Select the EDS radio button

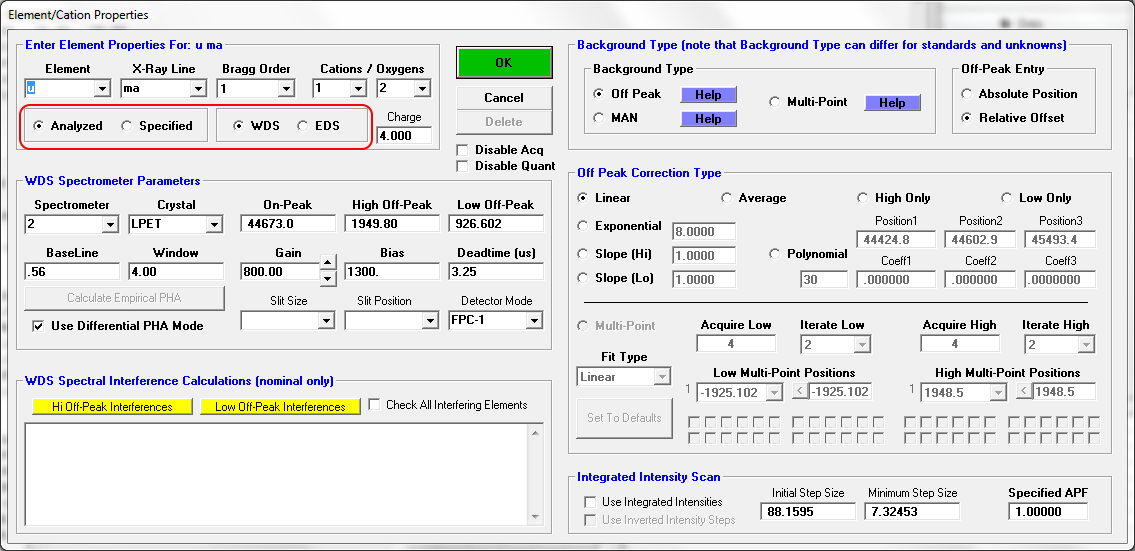(303, 126)
